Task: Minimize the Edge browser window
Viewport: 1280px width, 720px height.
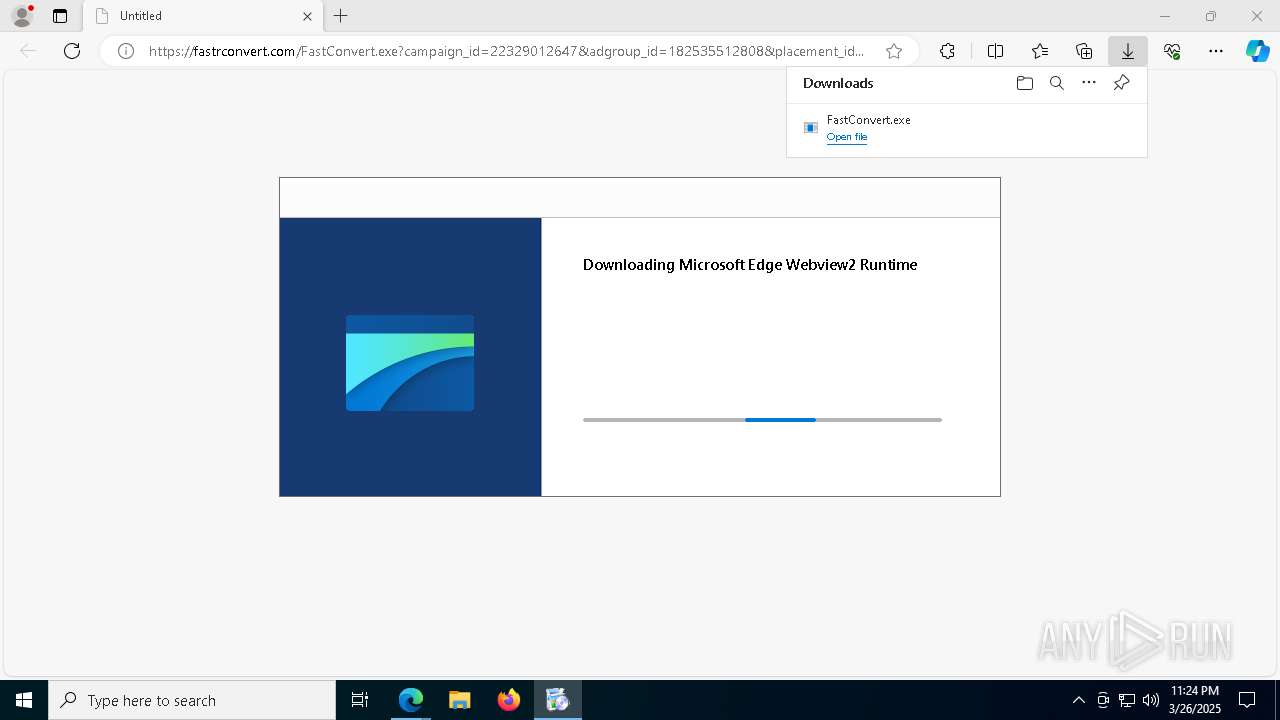Action: [1165, 16]
